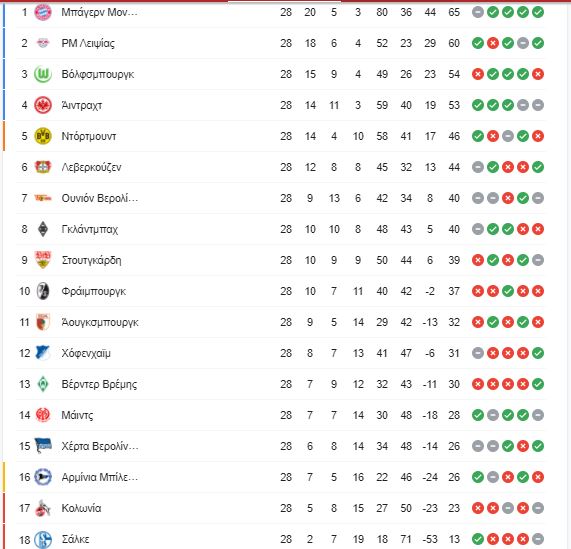The image size is (571, 549).
Task: Click Werder Bremen's only green win indicator
Action: point(537,384)
